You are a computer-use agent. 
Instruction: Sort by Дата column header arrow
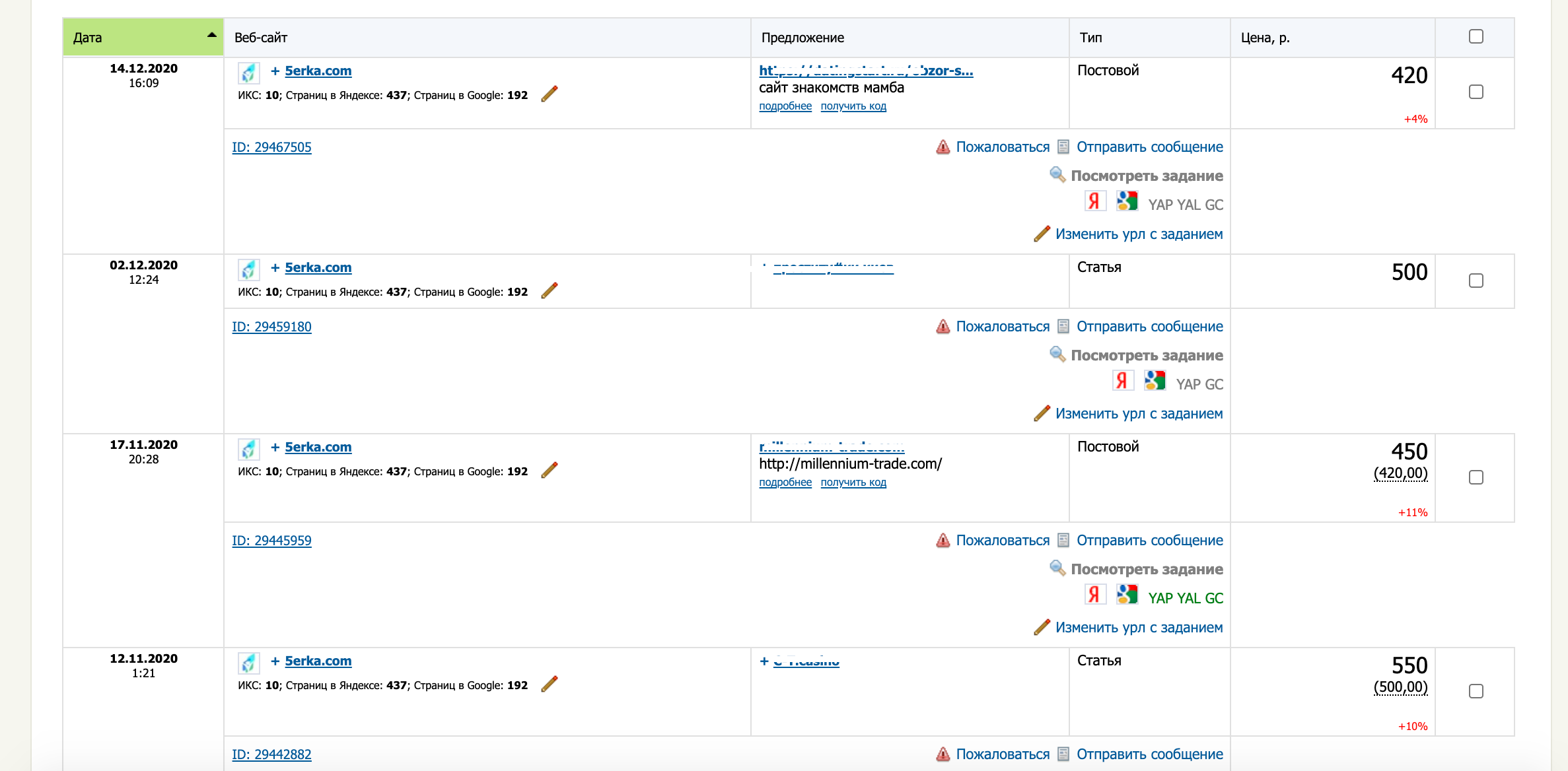point(211,35)
